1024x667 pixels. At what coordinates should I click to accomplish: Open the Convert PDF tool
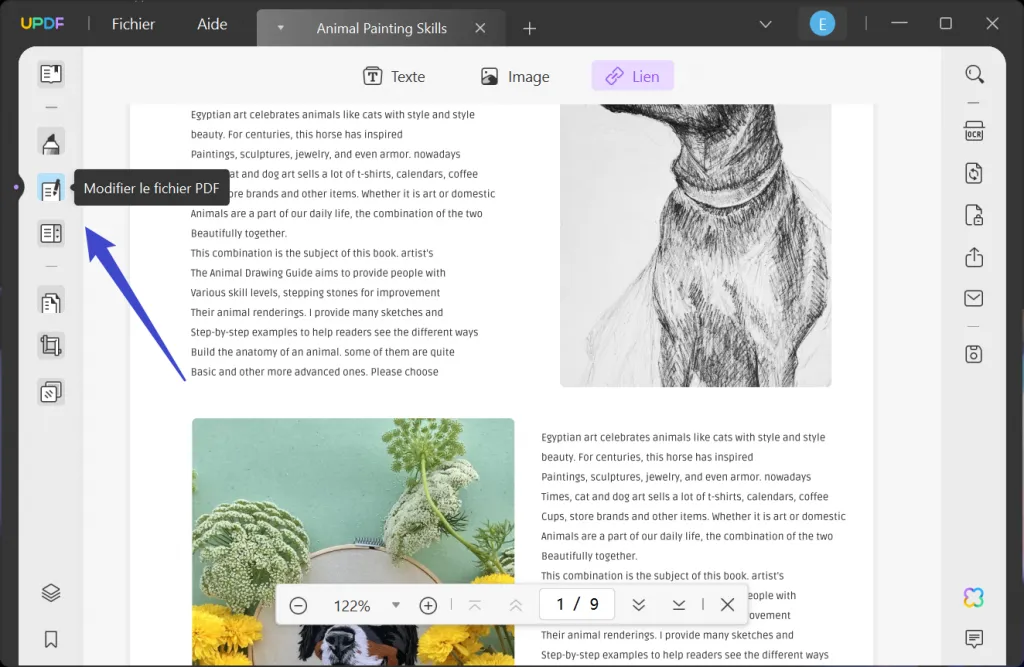pyautogui.click(x=974, y=173)
